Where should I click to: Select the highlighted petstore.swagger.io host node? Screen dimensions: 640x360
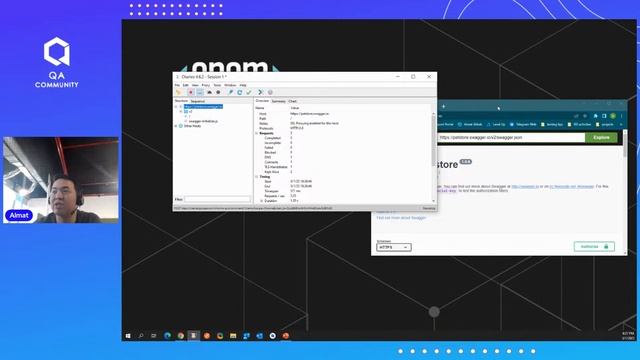(x=203, y=107)
